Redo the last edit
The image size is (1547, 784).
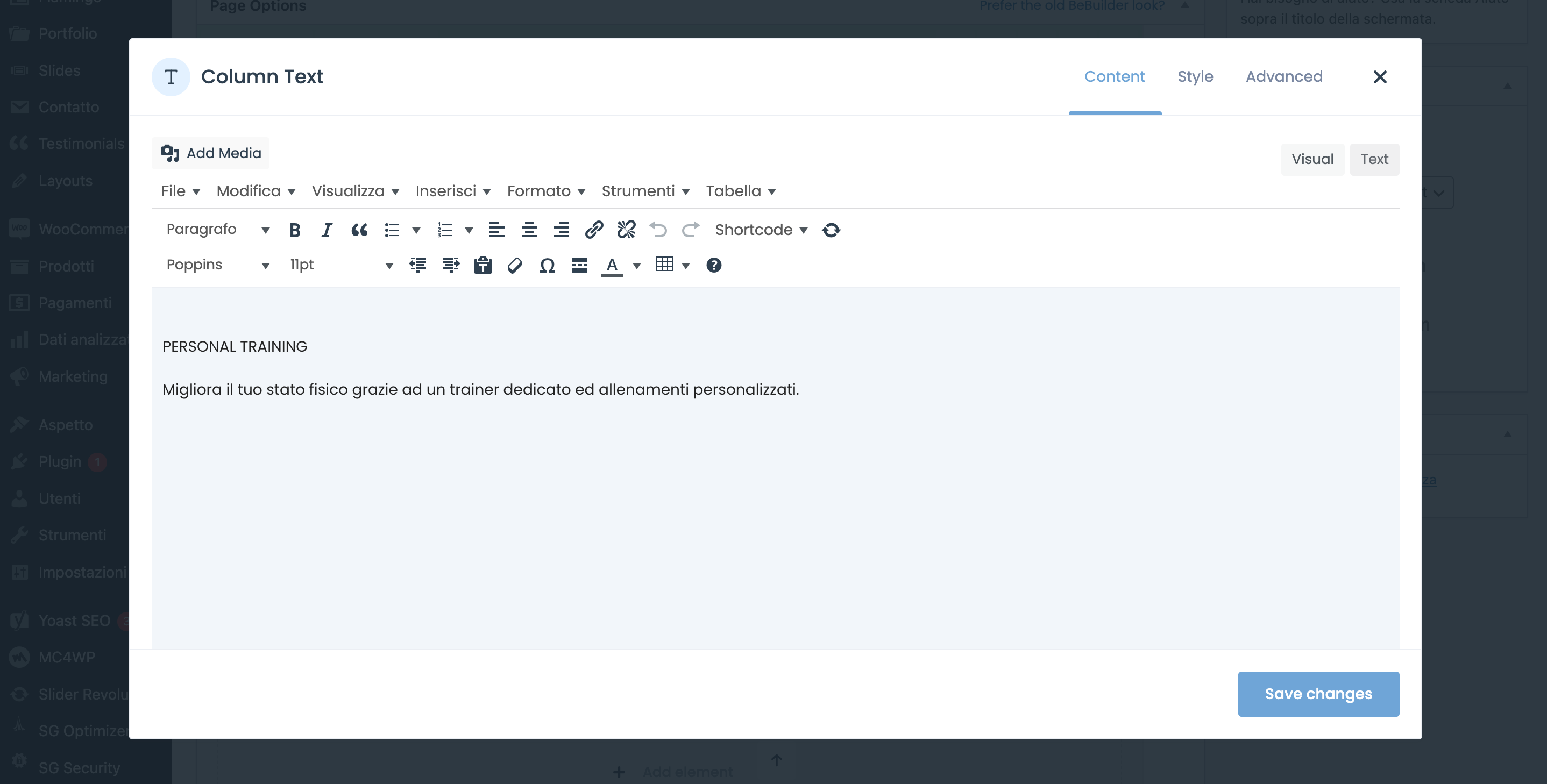(691, 230)
